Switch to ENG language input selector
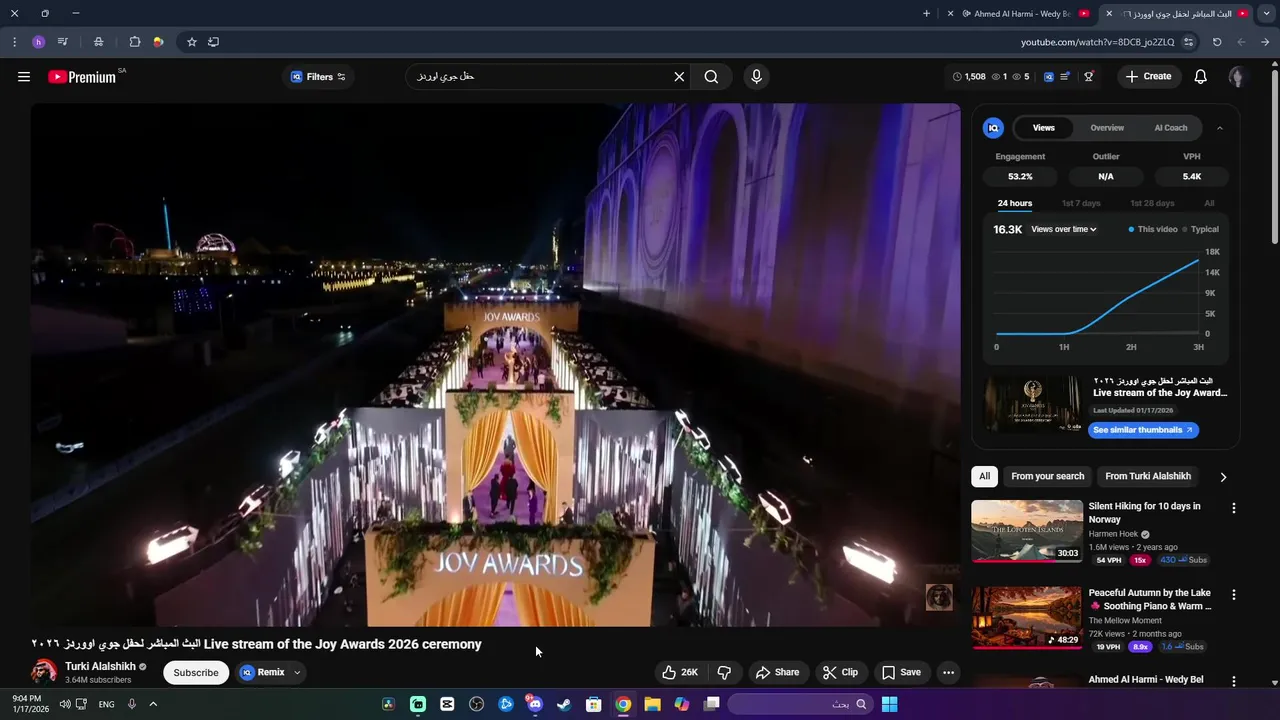 click(x=106, y=704)
